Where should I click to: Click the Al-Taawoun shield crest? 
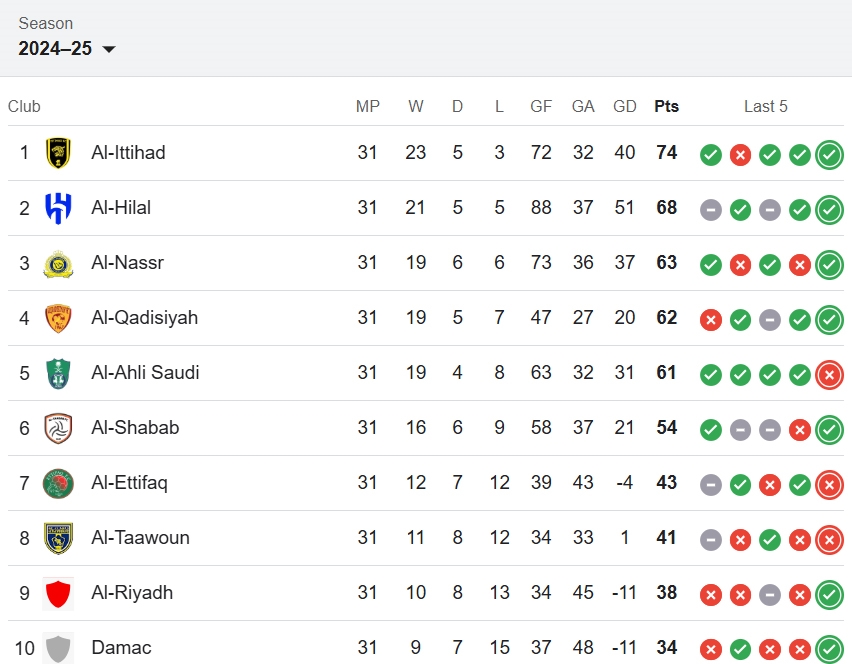coord(58,538)
